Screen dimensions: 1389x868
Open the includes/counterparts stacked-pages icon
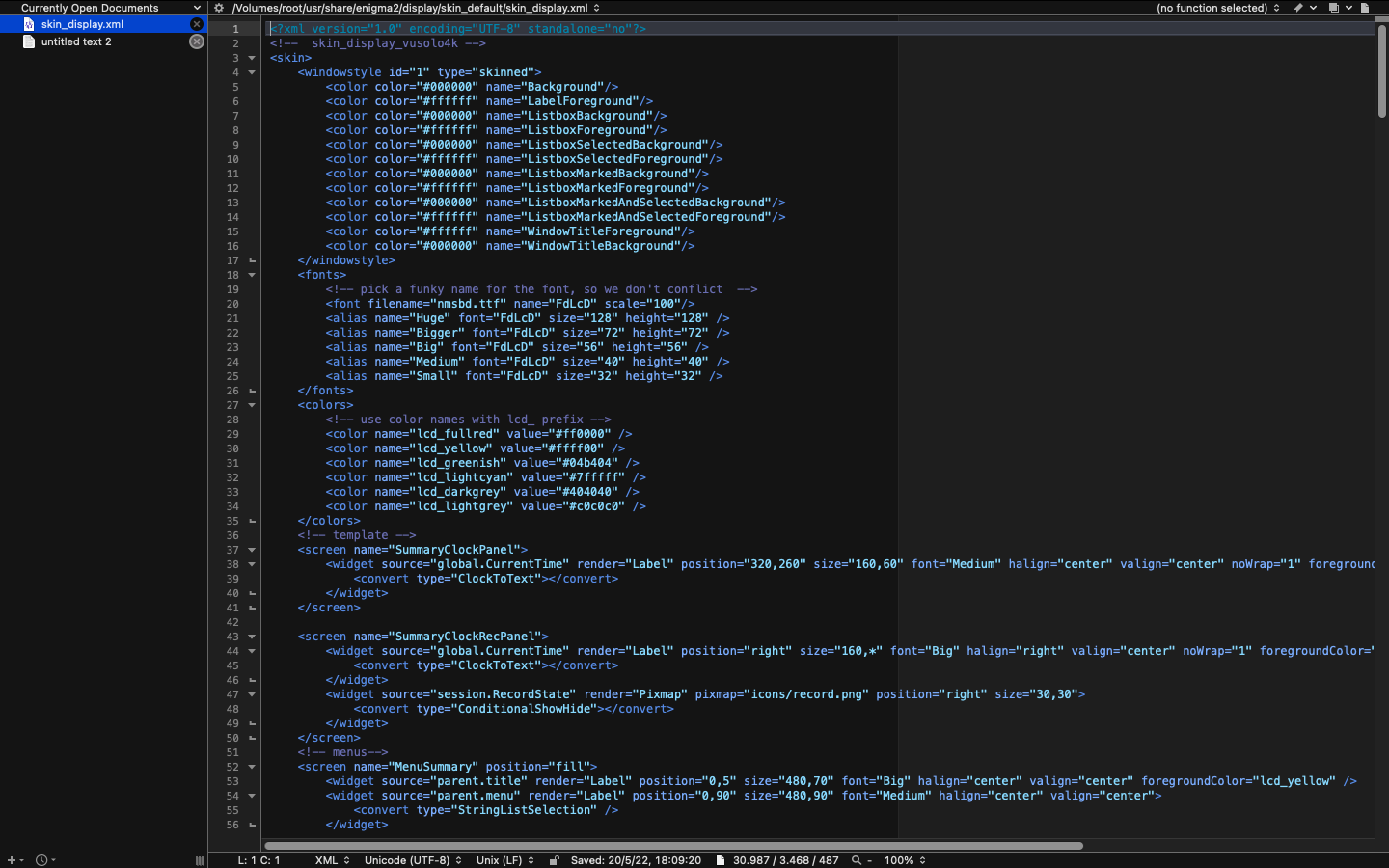[x=1334, y=8]
